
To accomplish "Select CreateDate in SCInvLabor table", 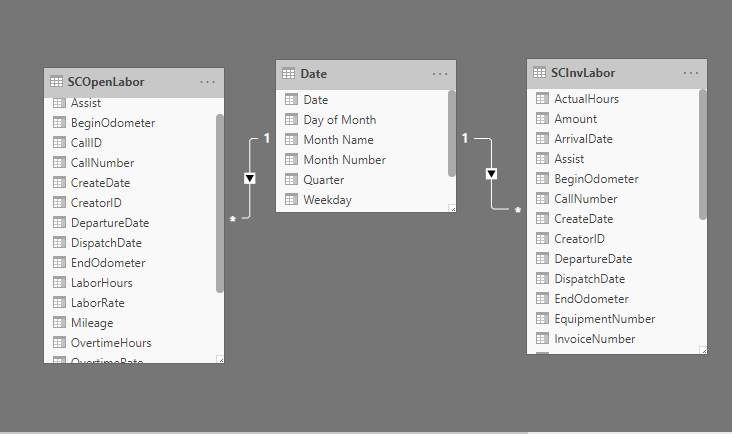I will 584,219.
